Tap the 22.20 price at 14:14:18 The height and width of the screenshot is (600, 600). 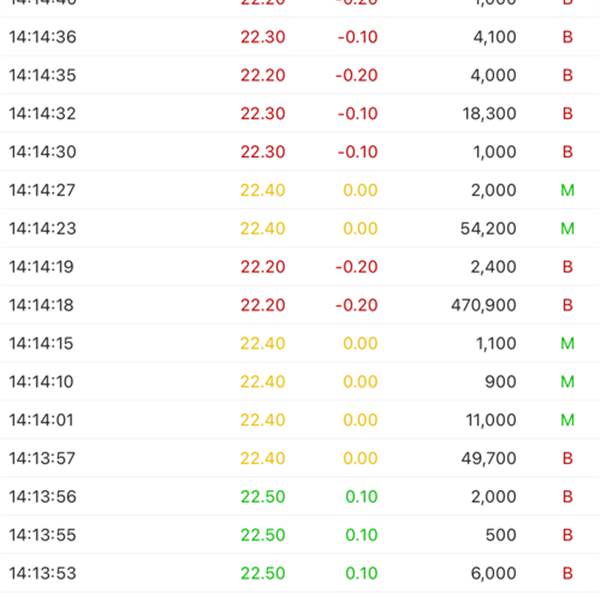[262, 305]
